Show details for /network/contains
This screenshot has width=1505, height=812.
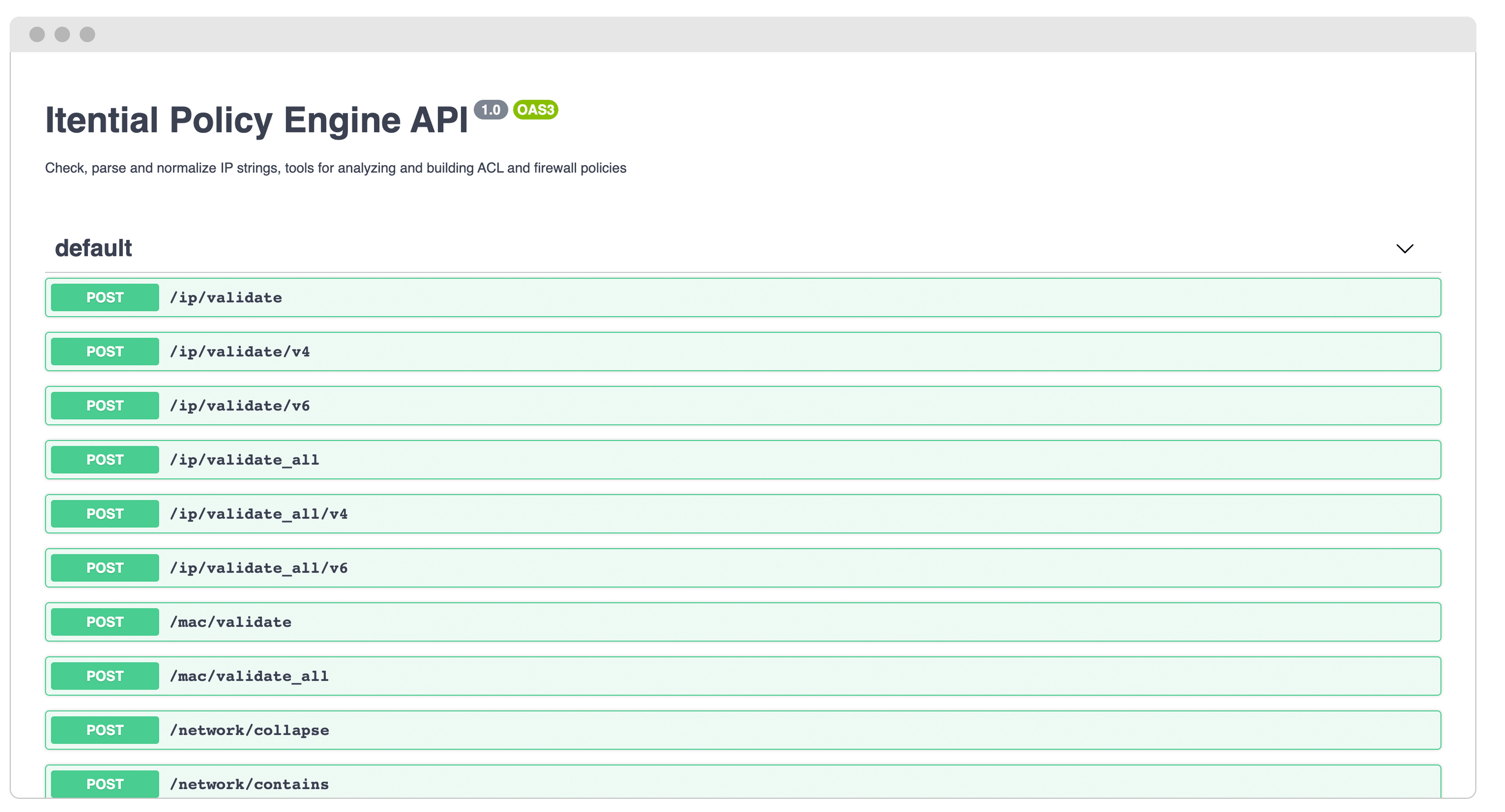(x=742, y=781)
